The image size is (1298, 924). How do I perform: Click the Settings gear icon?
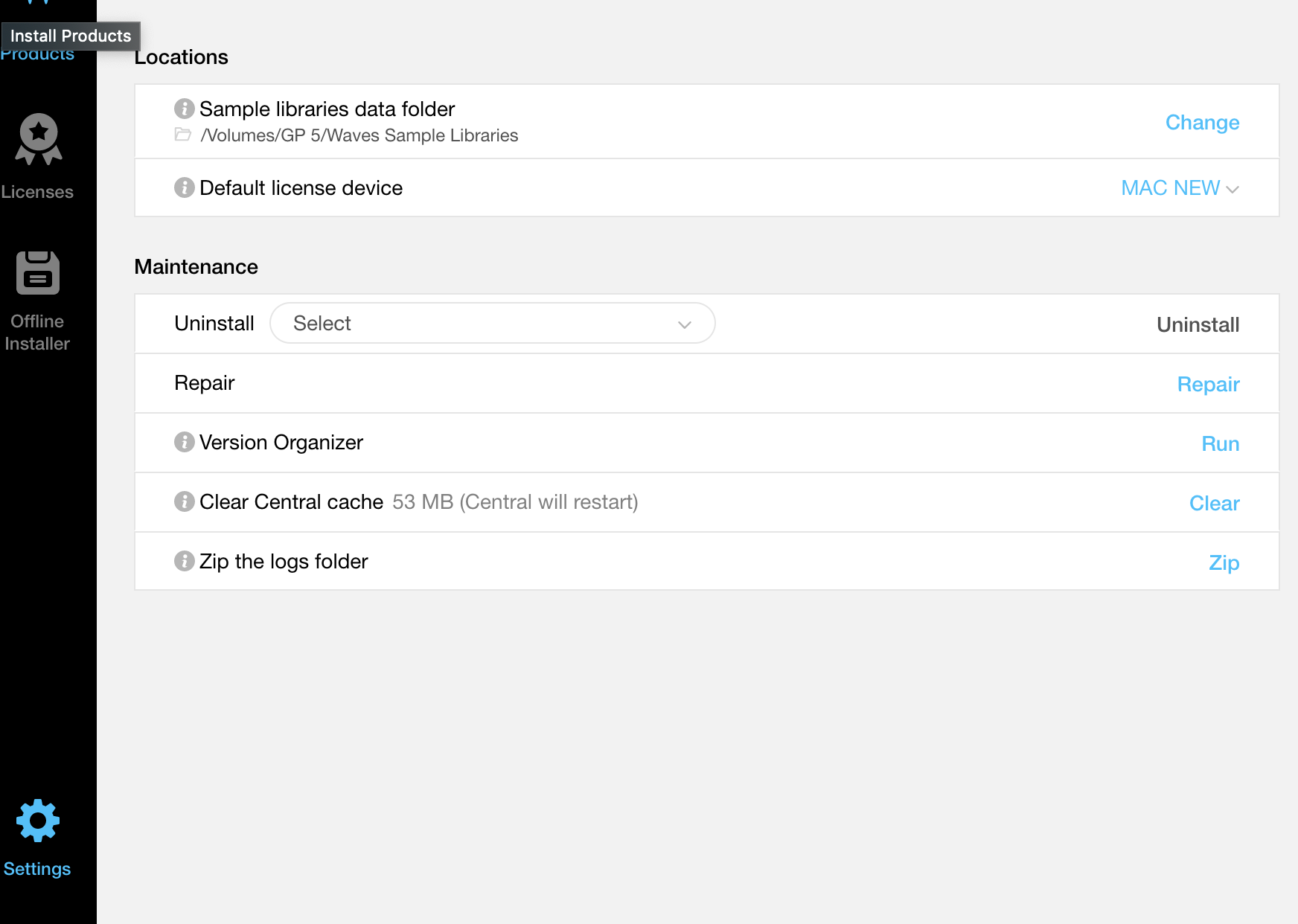coord(38,821)
